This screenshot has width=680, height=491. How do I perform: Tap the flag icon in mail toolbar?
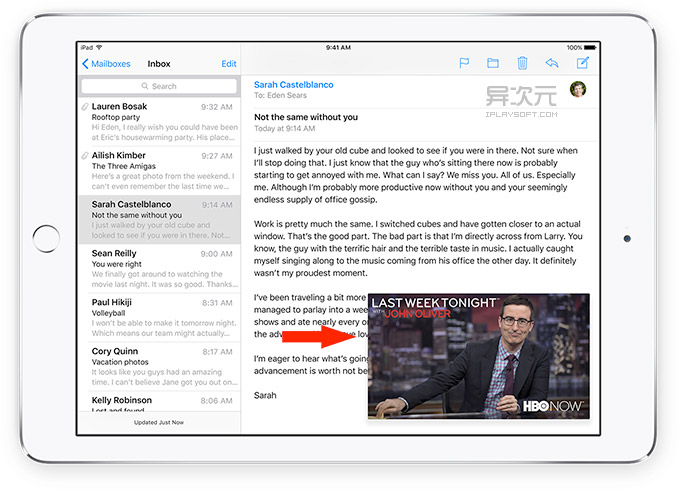(464, 63)
